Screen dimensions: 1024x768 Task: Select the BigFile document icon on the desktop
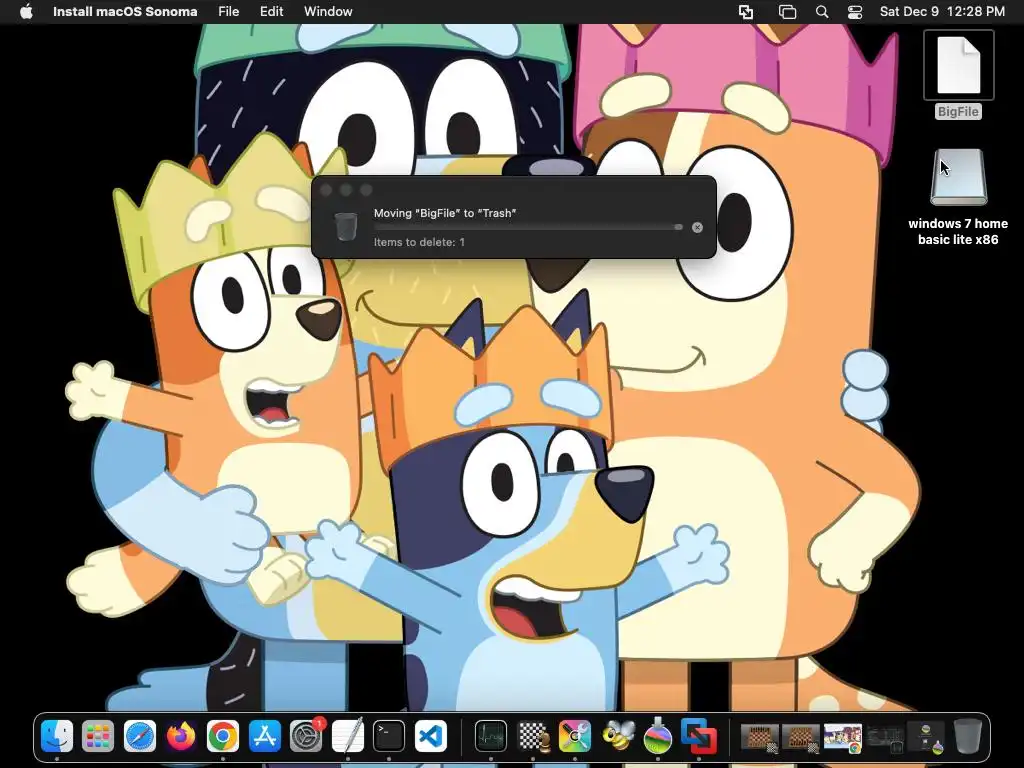click(x=958, y=65)
